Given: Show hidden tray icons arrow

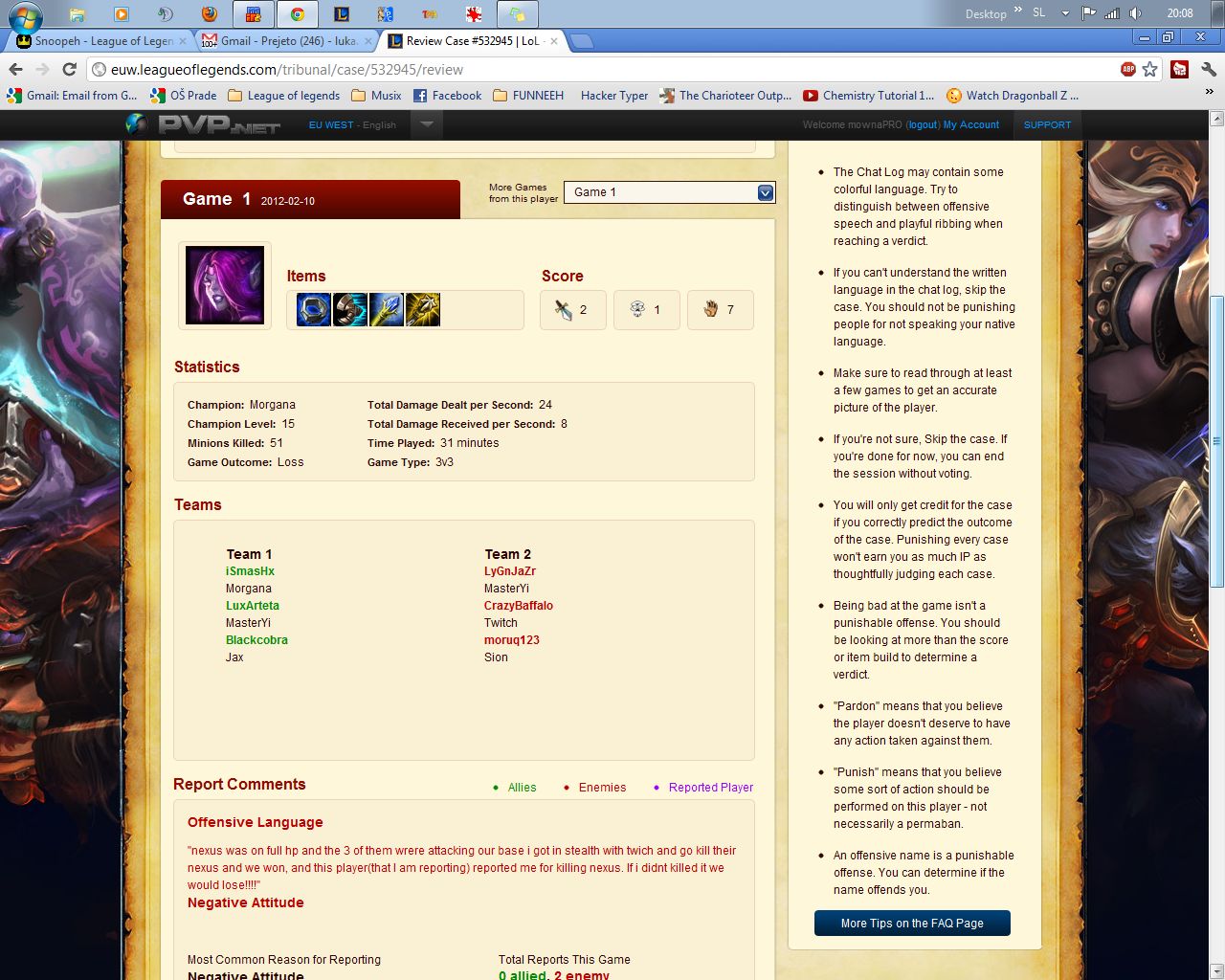Looking at the screenshot, I should [x=1065, y=13].
